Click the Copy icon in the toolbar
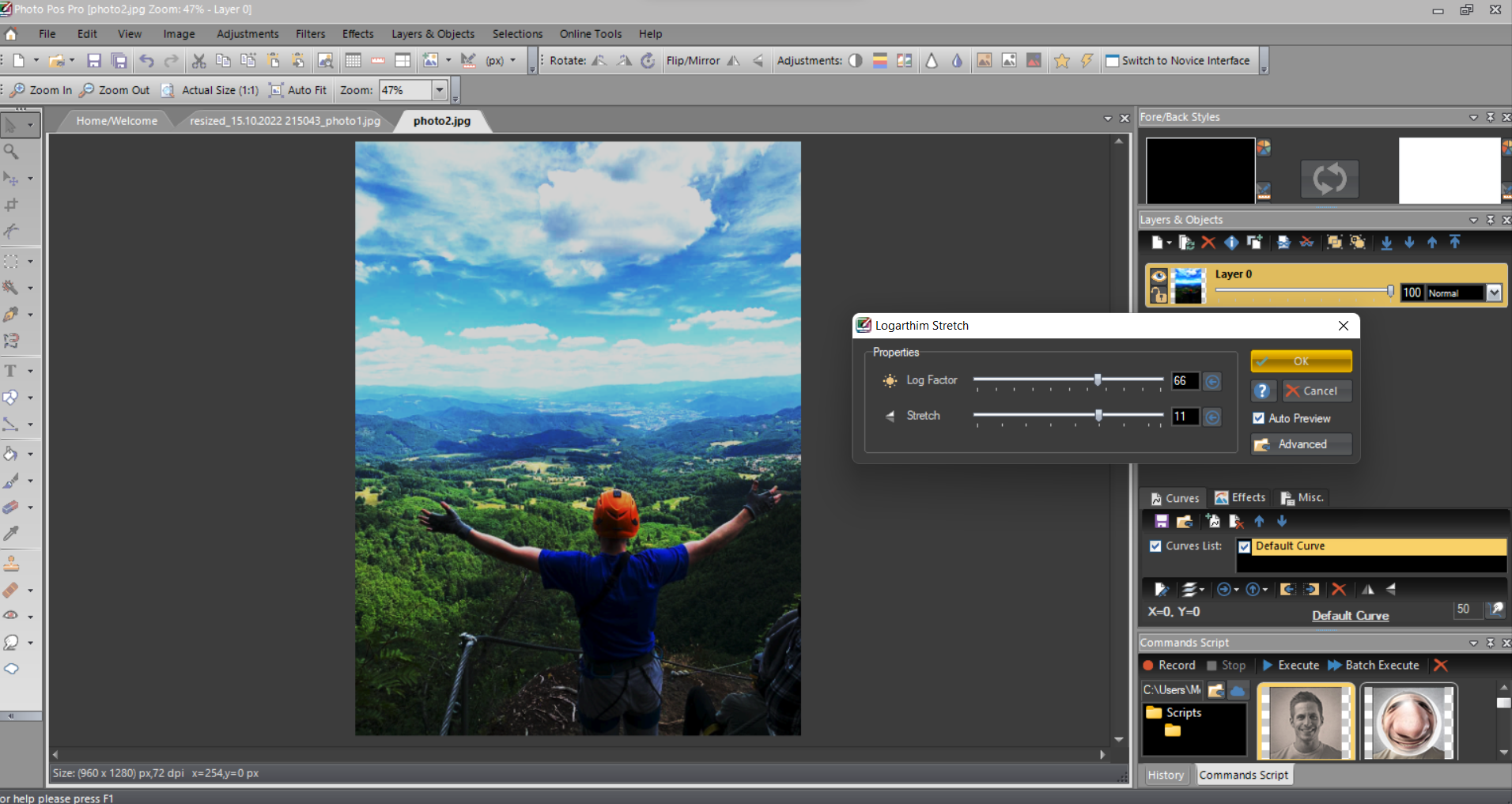1512x804 pixels. [224, 61]
